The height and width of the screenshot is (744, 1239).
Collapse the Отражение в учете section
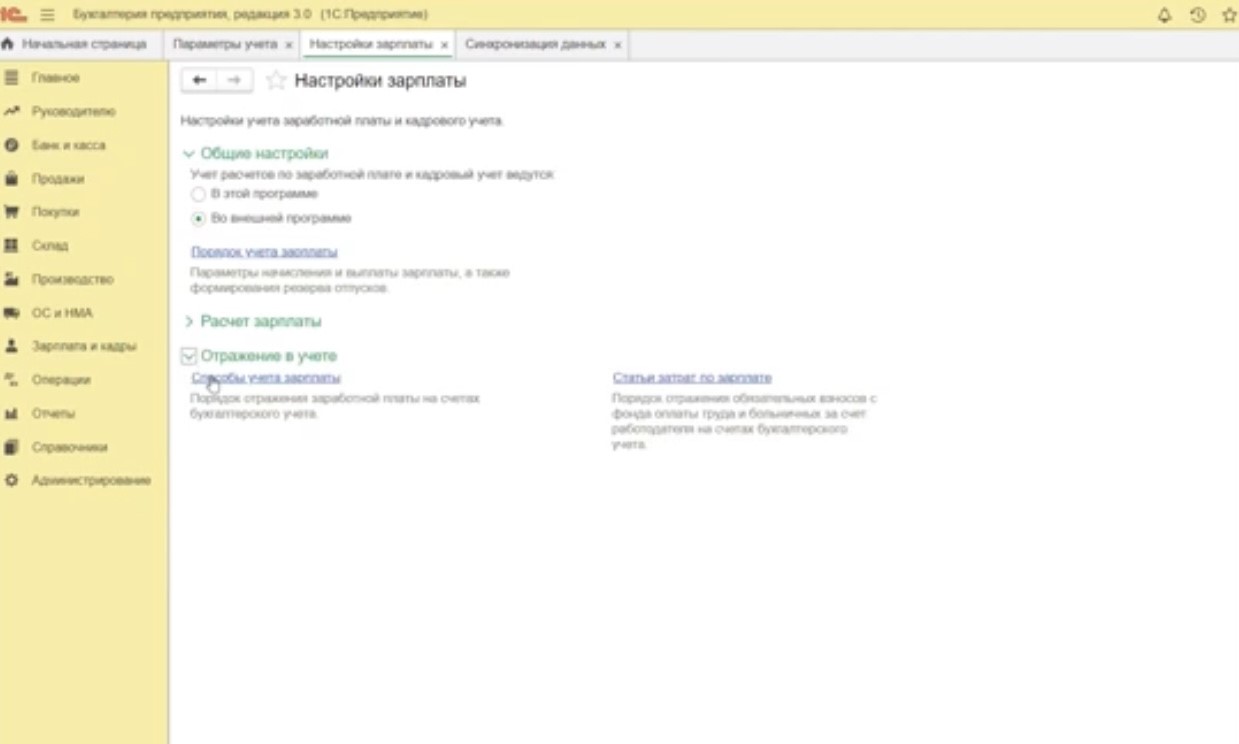189,356
